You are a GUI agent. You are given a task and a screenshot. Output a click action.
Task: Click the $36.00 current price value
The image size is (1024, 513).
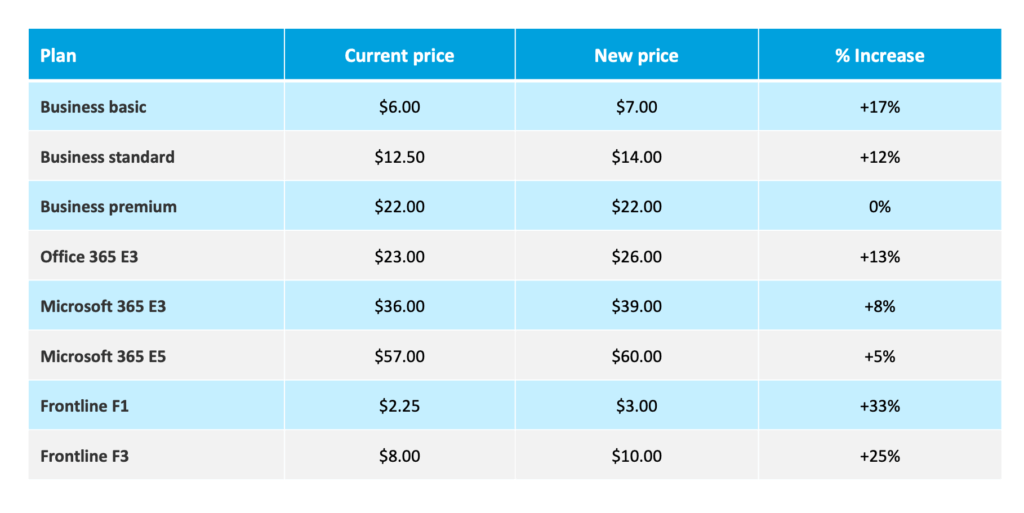click(x=399, y=306)
